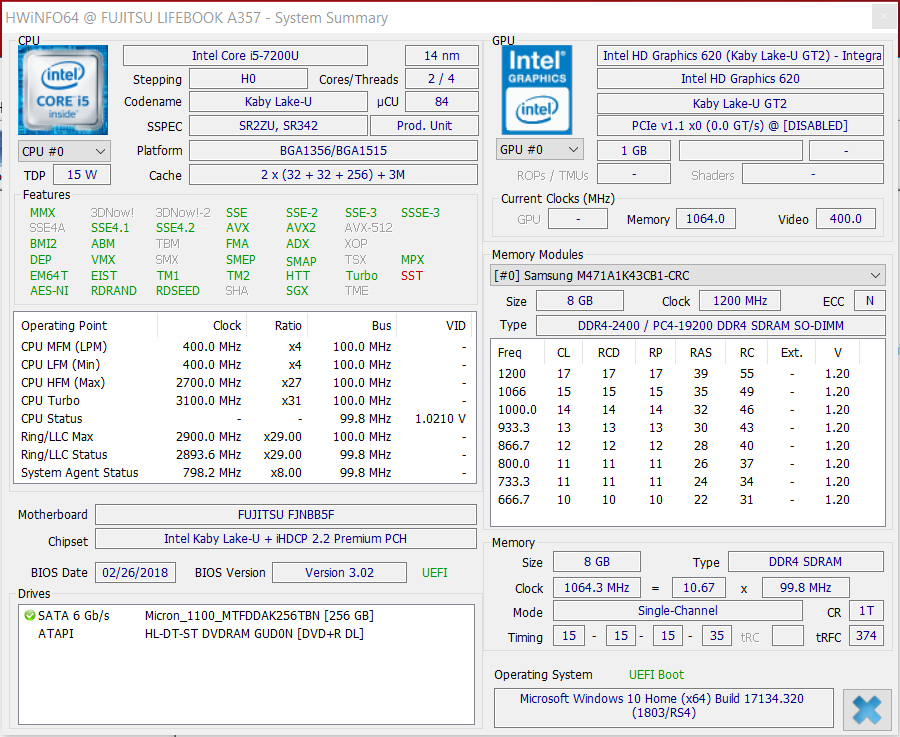The width and height of the screenshot is (900, 737).
Task: Click the Intel HD Graphics 620 (Kaby Lake-U GT2) field
Action: 740,56
